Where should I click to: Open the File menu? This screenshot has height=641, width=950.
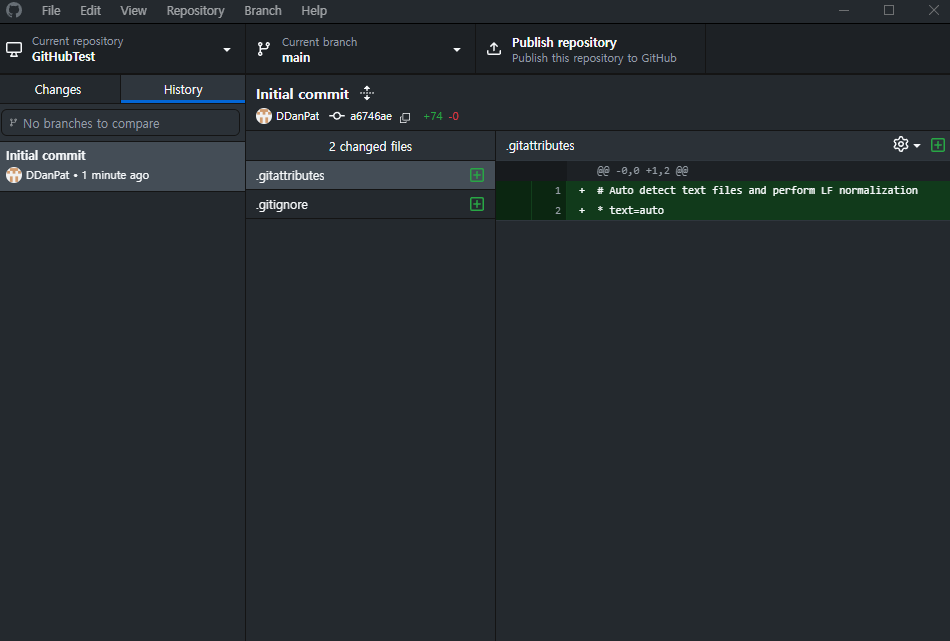pyautogui.click(x=51, y=11)
